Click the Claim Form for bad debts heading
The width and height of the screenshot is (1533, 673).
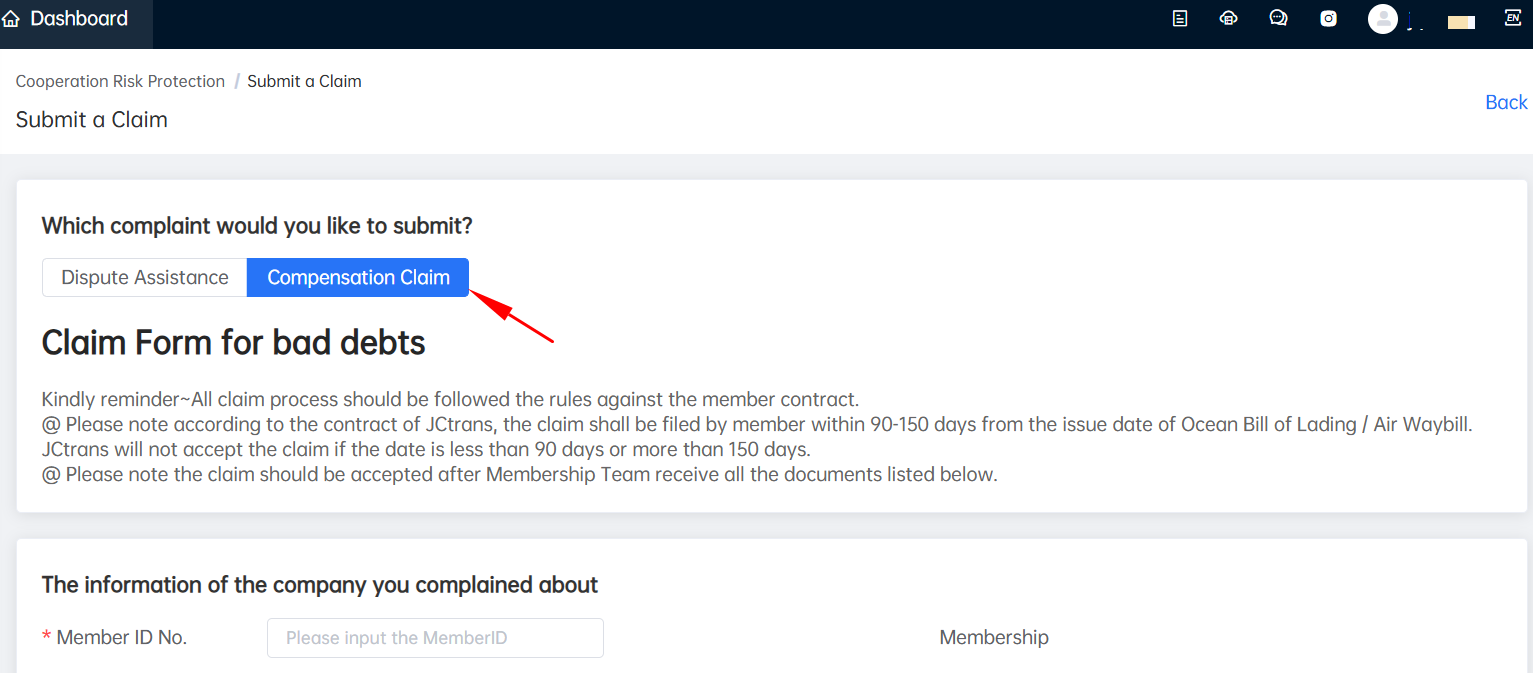coord(233,343)
